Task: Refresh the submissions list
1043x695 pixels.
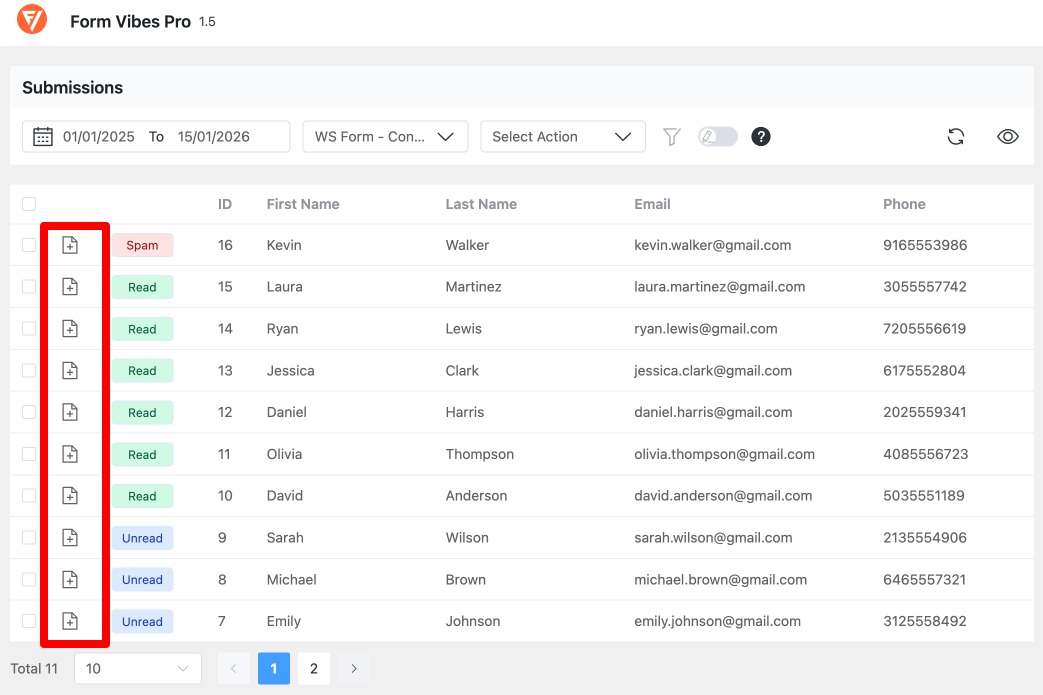Action: coord(955,136)
